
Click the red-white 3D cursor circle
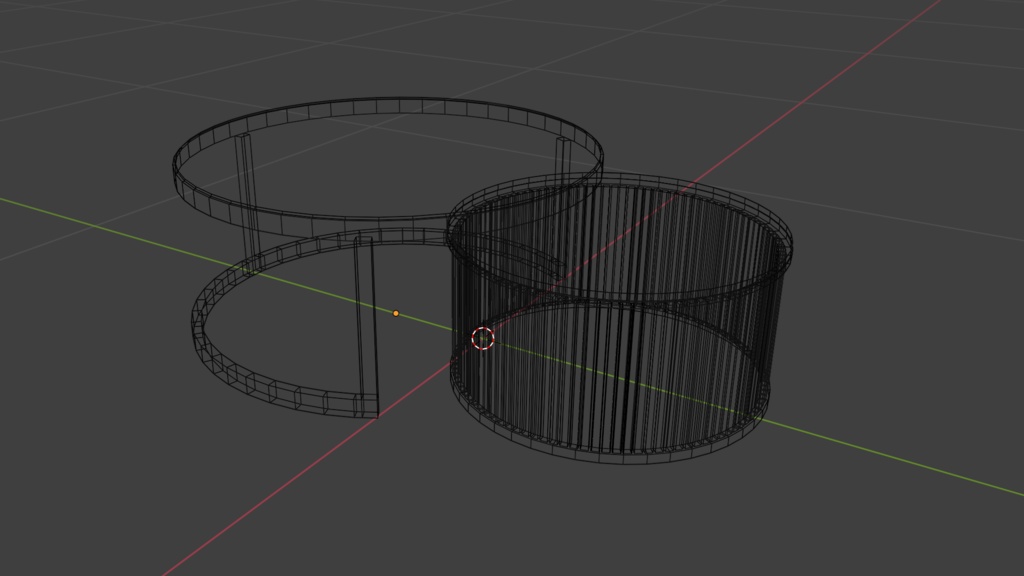coord(483,338)
